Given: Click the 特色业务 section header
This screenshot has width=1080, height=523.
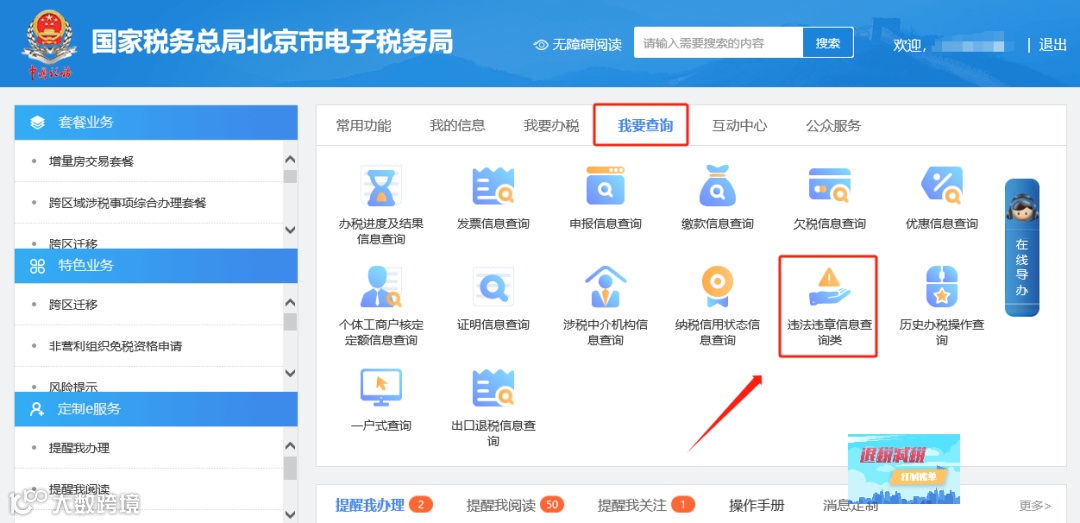Looking at the screenshot, I should (x=156, y=266).
